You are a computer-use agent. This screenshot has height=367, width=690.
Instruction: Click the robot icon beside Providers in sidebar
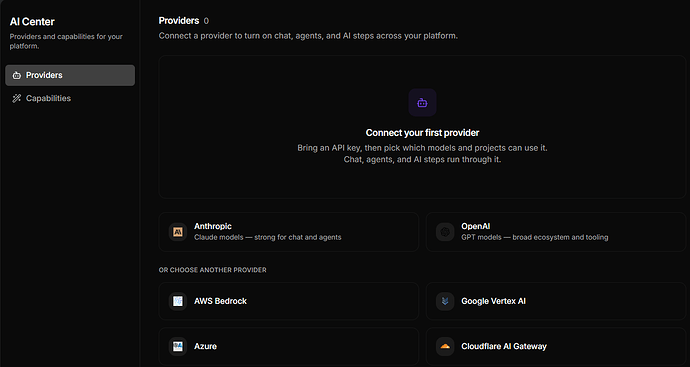pos(17,75)
